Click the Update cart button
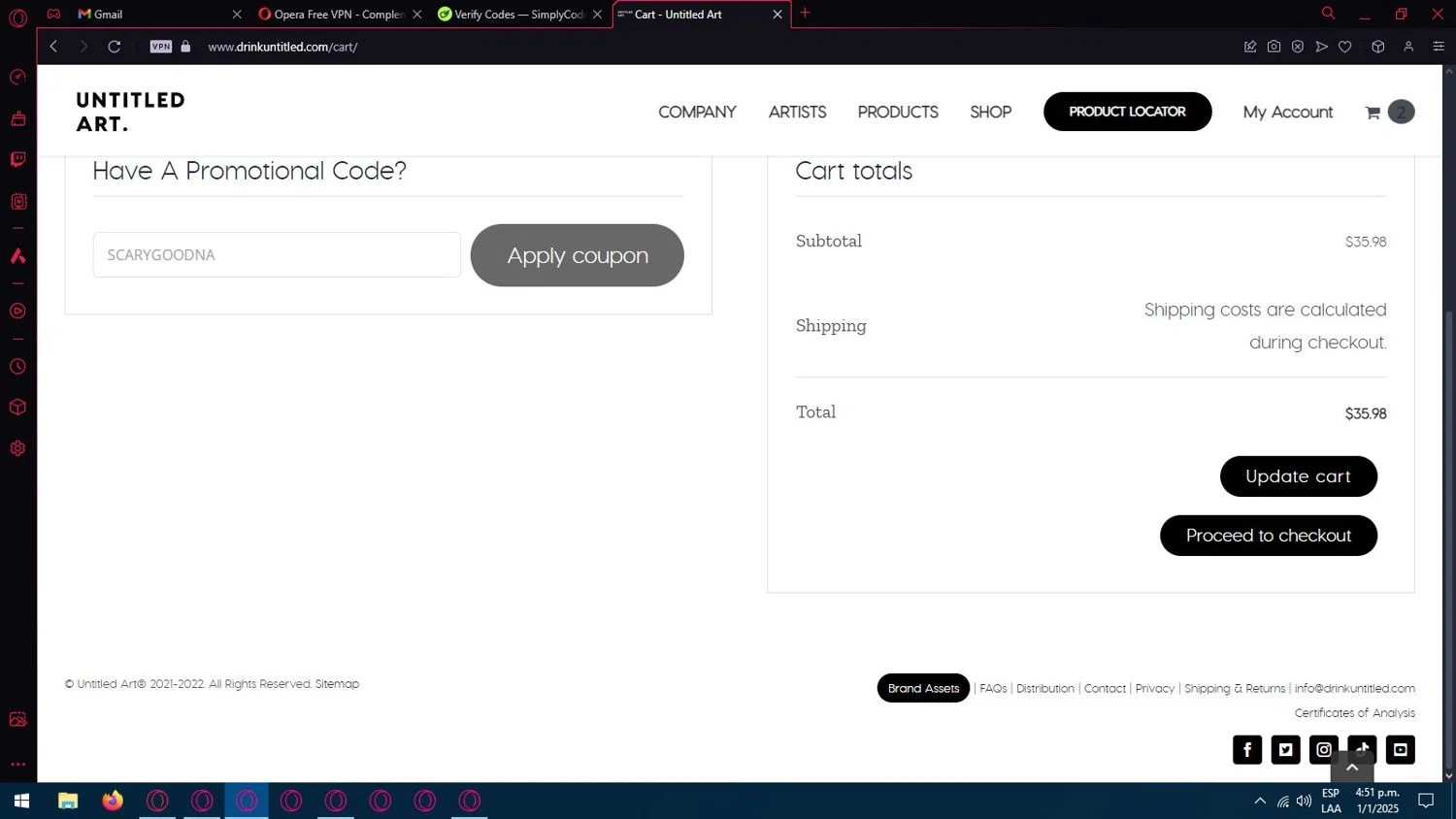Image resolution: width=1456 pixels, height=819 pixels. click(1298, 476)
